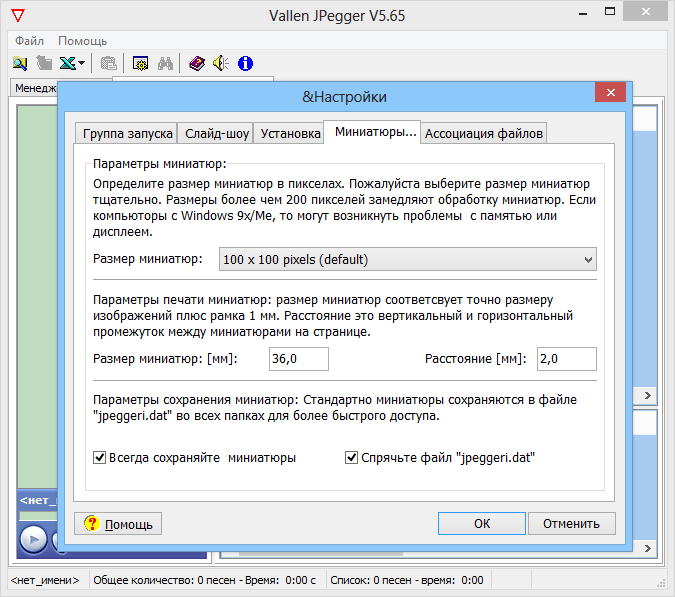Minimize the Vallen JPegger window
The image size is (675, 597).
pyautogui.click(x=583, y=13)
